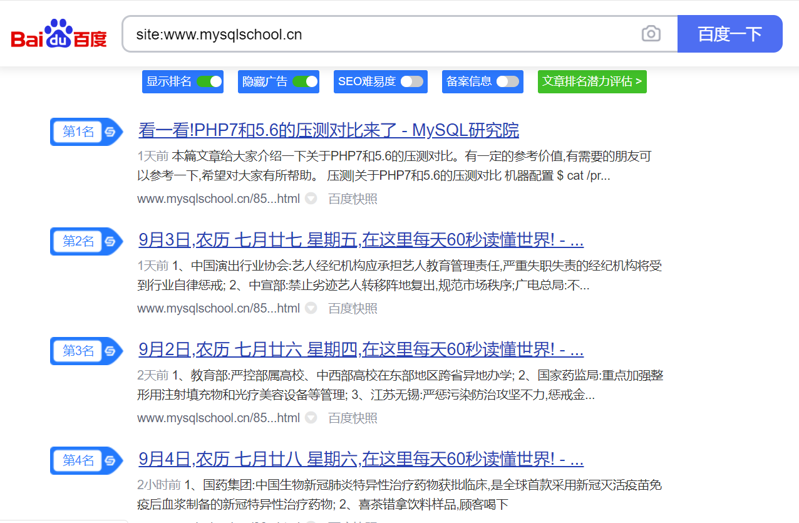
Task: Click the 第2名 rank label
Action: (x=78, y=241)
